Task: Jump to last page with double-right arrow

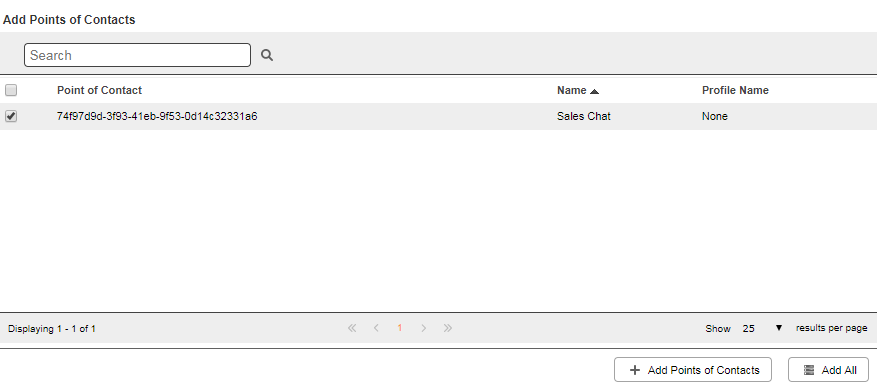Action: 447,328
